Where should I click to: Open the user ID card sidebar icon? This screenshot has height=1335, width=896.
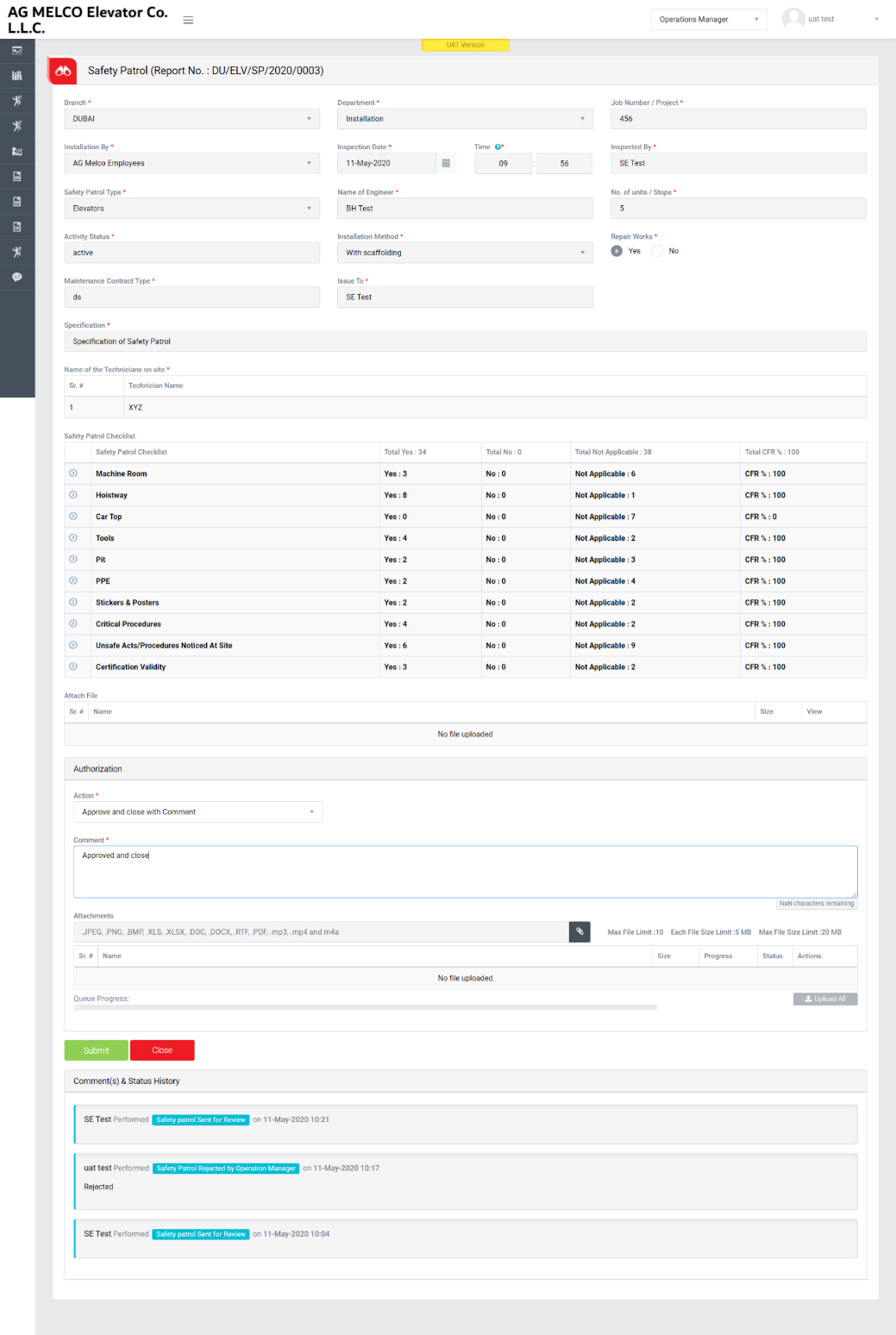tap(17, 151)
